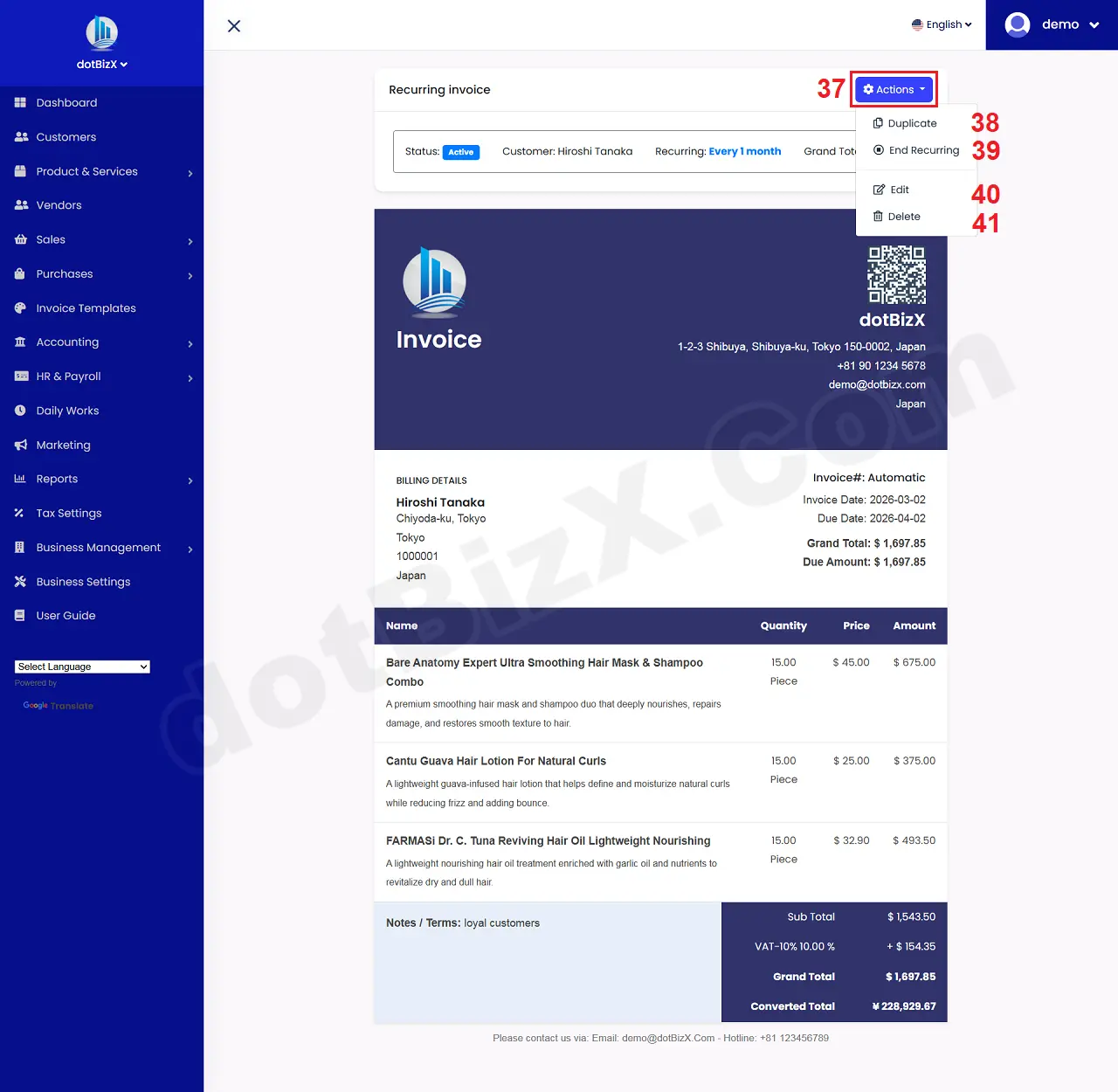Image resolution: width=1118 pixels, height=1092 pixels.
Task: Click Delete to remove the recurring invoice
Action: (904, 216)
